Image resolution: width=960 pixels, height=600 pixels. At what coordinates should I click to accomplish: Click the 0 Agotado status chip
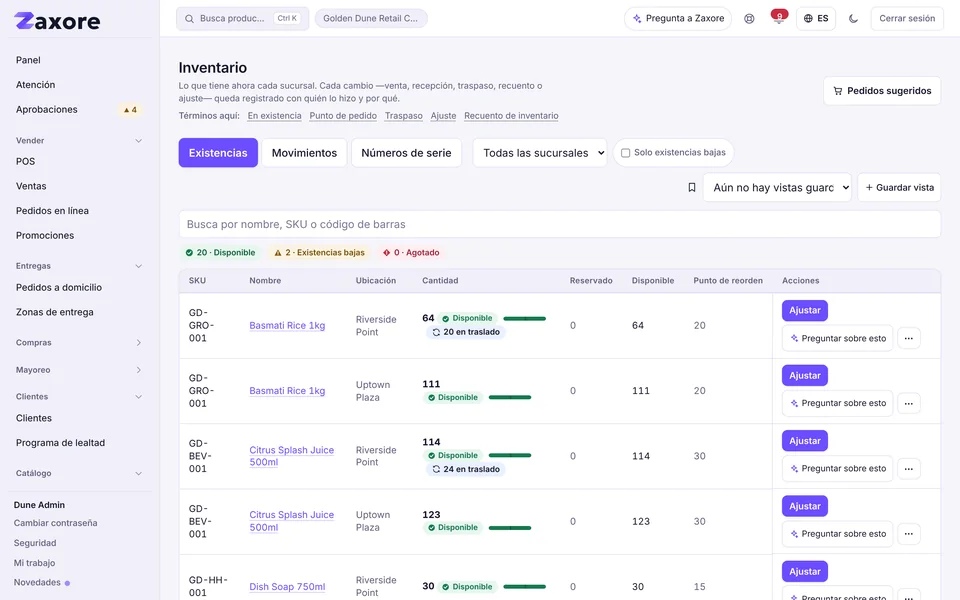click(411, 252)
